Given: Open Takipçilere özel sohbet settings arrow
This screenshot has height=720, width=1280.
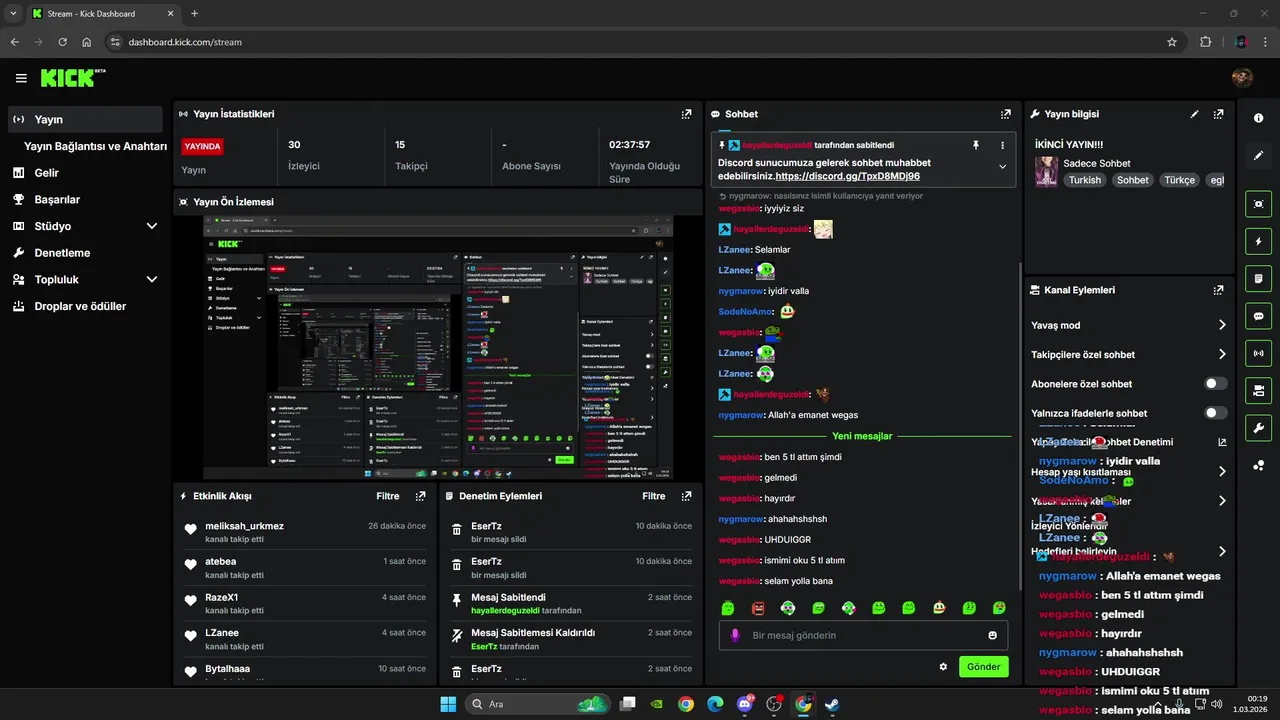Looking at the screenshot, I should [x=1222, y=354].
